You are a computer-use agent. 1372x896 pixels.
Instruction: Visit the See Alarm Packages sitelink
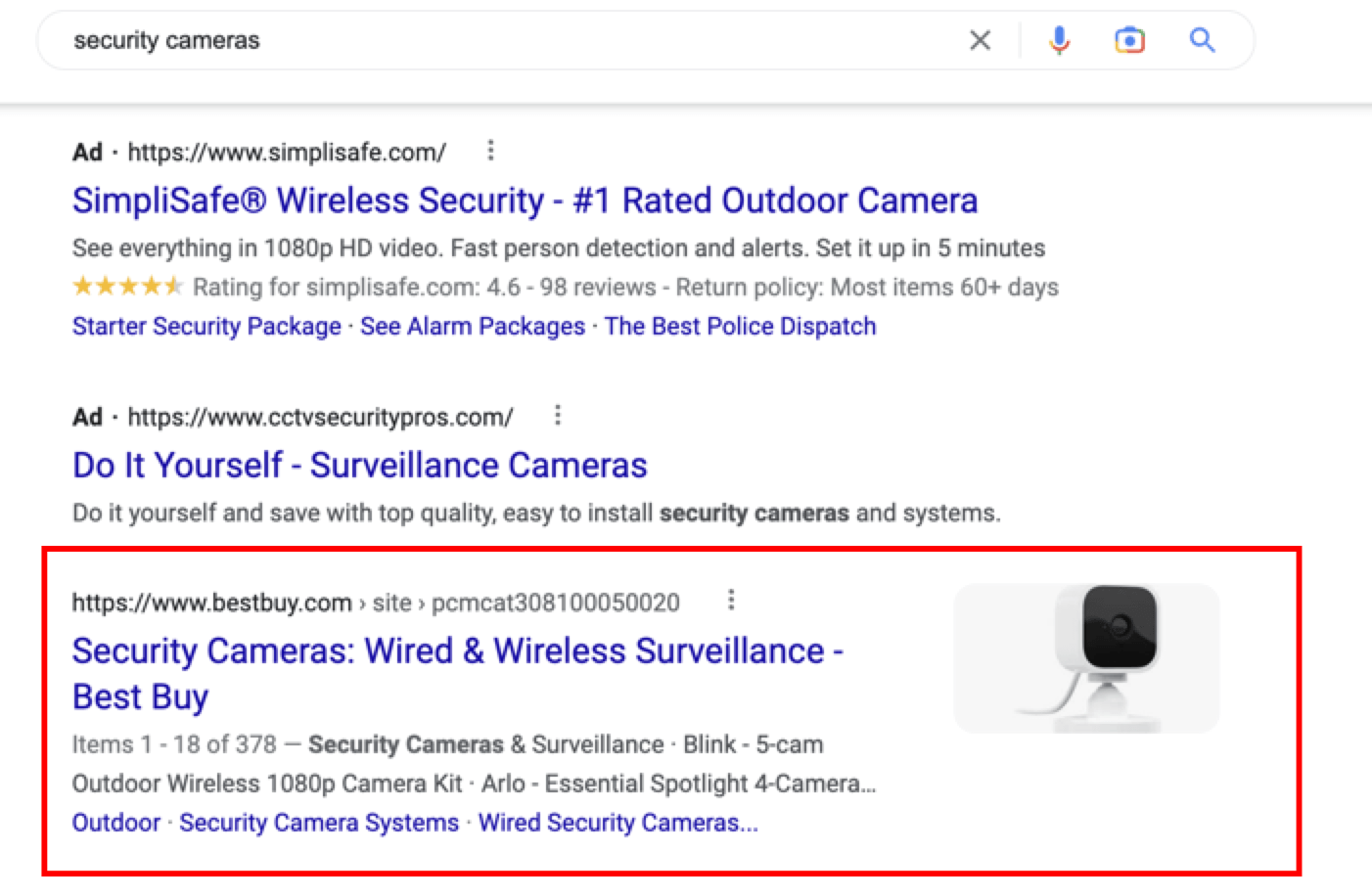tap(473, 326)
